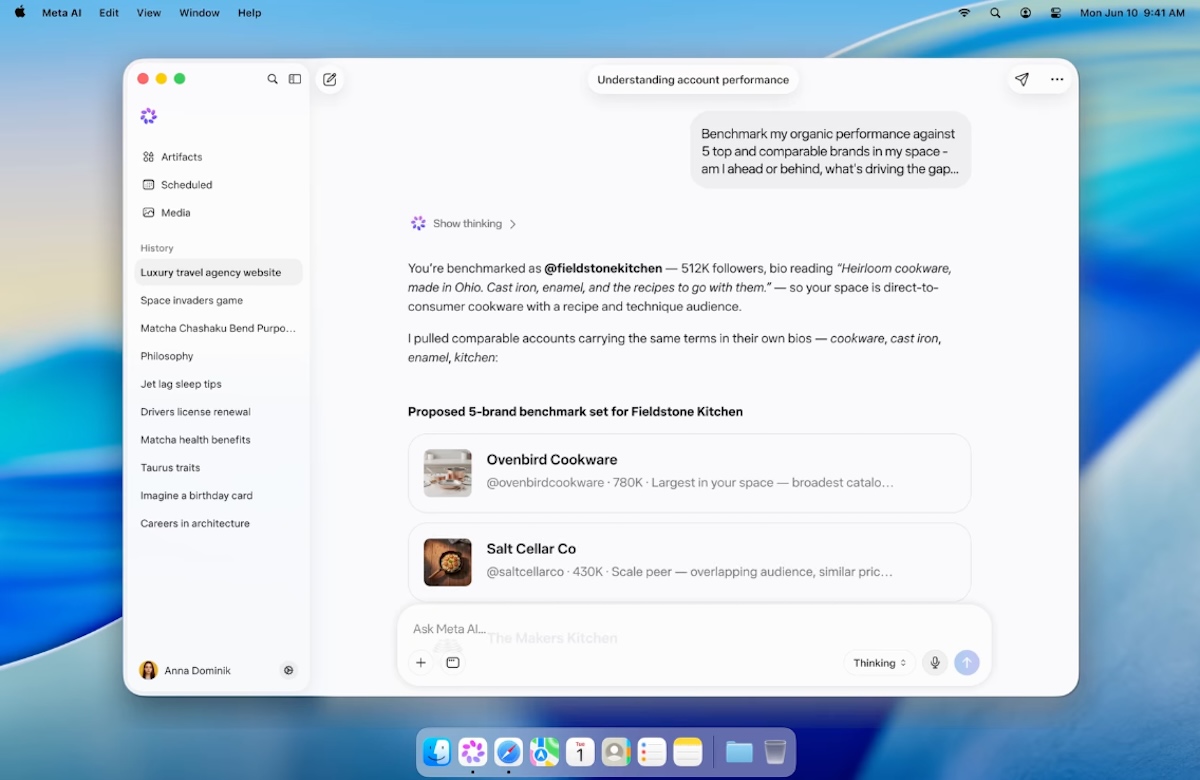Open Luxury travel agency website chat
Image resolution: width=1200 pixels, height=780 pixels.
pyautogui.click(x=218, y=272)
